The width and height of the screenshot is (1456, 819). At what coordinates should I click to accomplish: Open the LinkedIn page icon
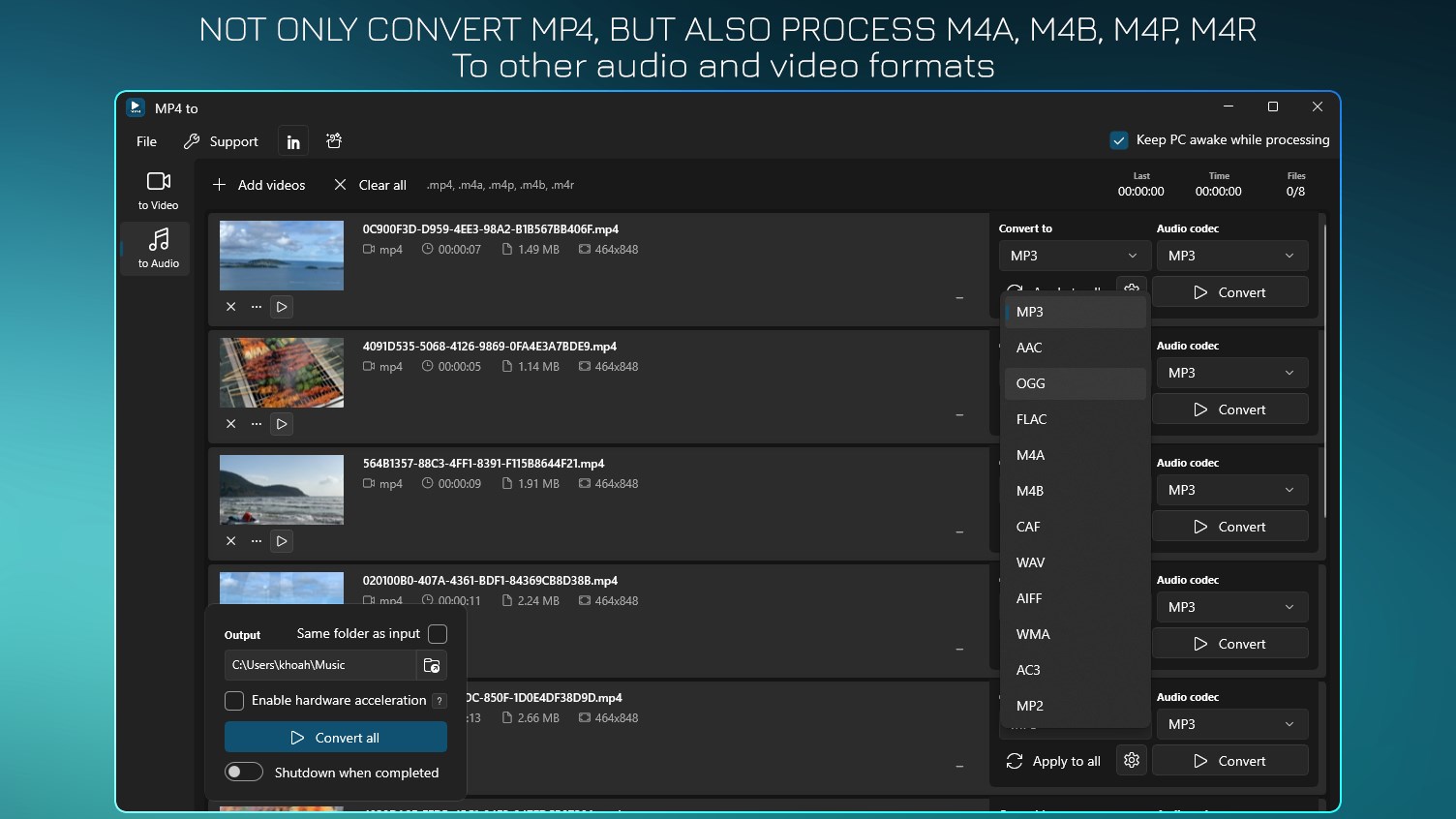pos(292,140)
